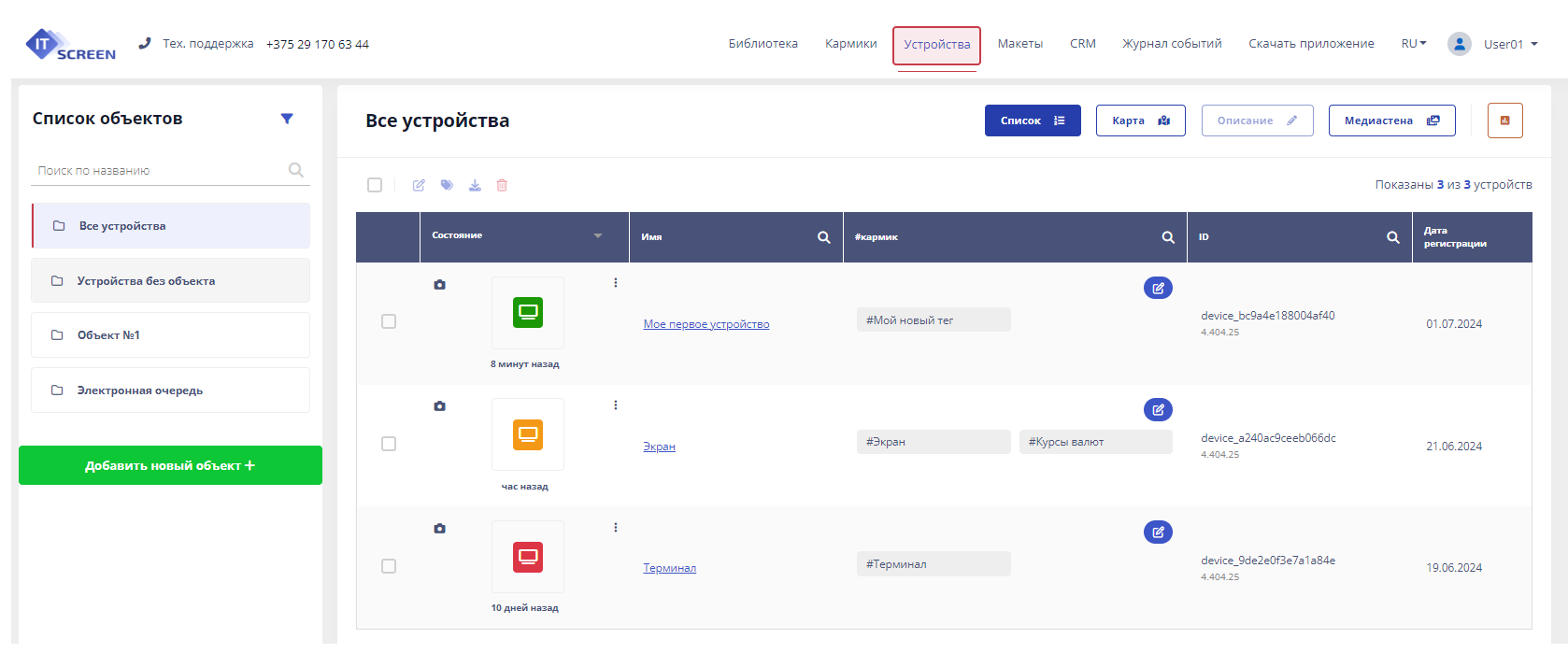The width and height of the screenshot is (1568, 653).
Task: Select Устройства без объекта in the object list
Action: pos(170,280)
